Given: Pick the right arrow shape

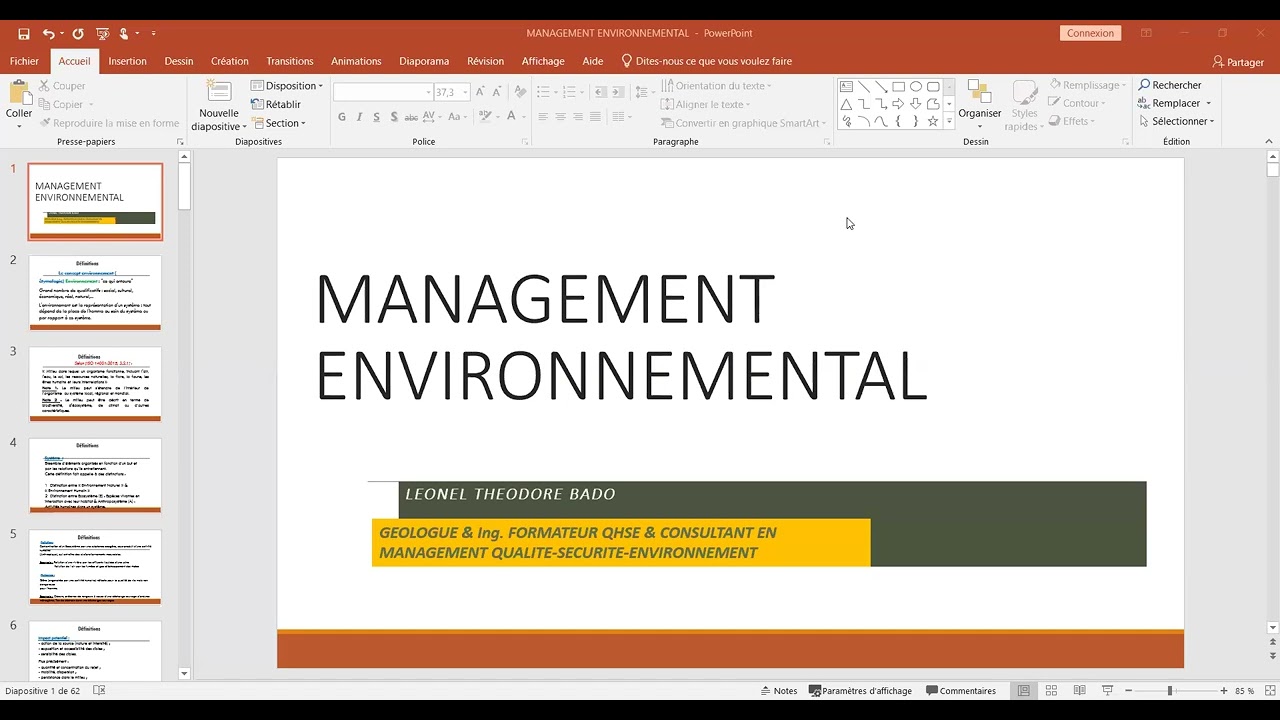Looking at the screenshot, I should (x=898, y=104).
